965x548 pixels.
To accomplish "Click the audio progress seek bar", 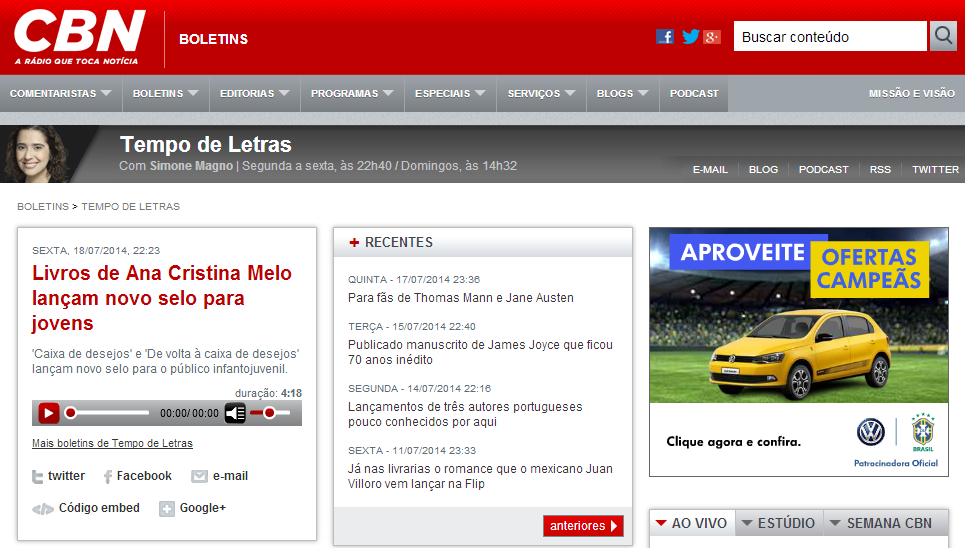I will coord(108,413).
